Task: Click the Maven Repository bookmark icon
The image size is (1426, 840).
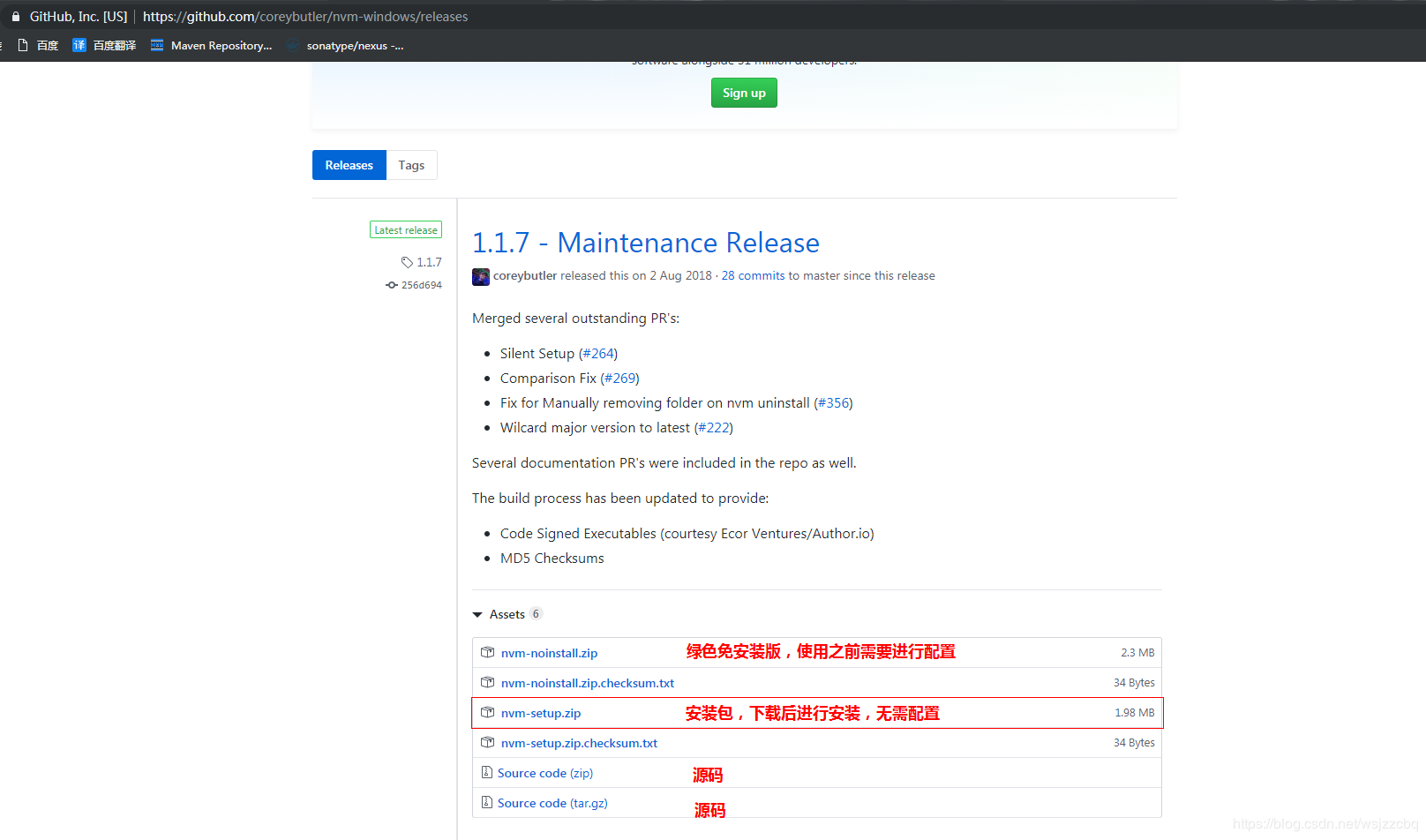Action: [157, 45]
